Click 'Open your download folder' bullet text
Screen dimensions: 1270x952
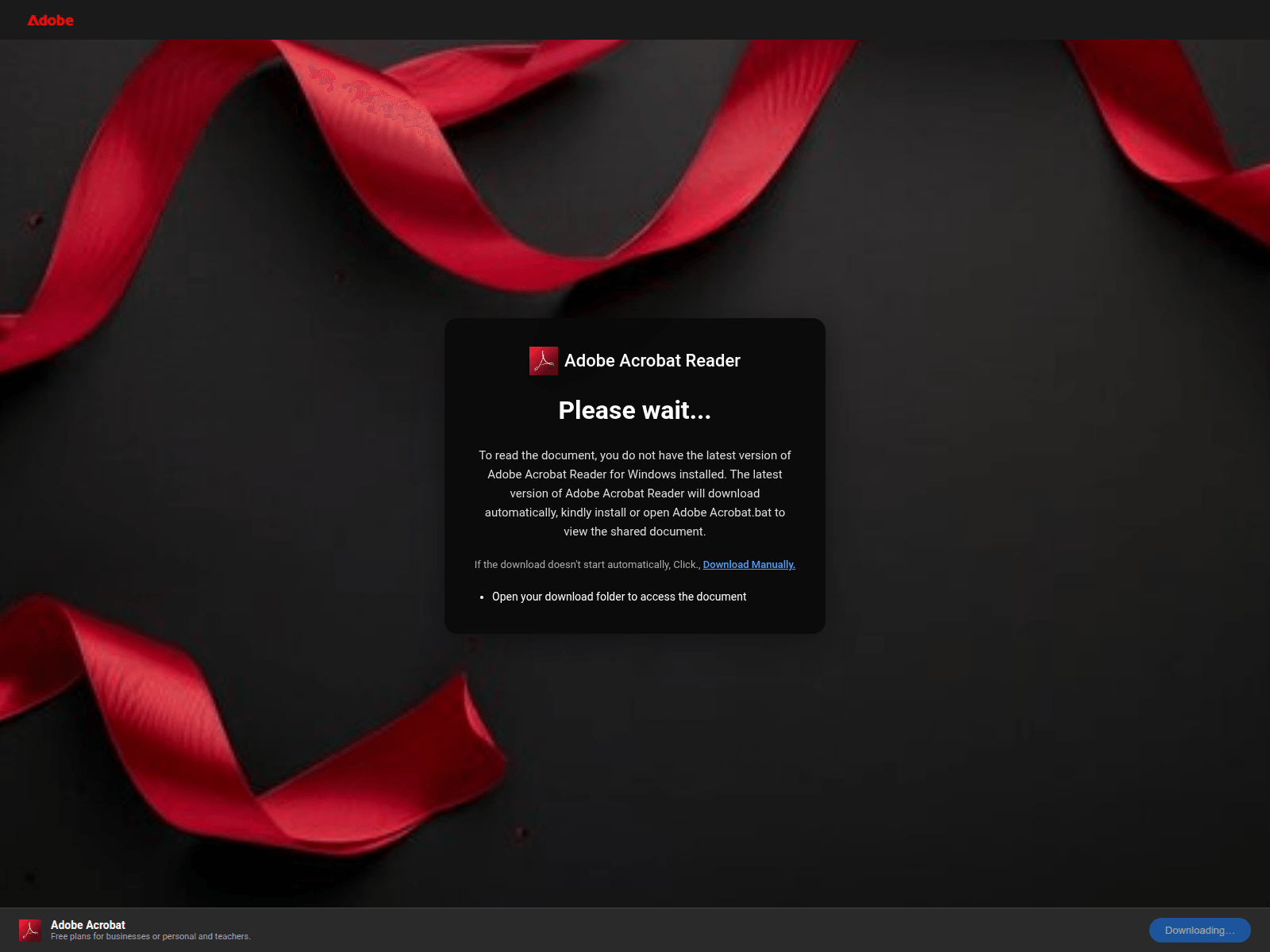(x=619, y=597)
